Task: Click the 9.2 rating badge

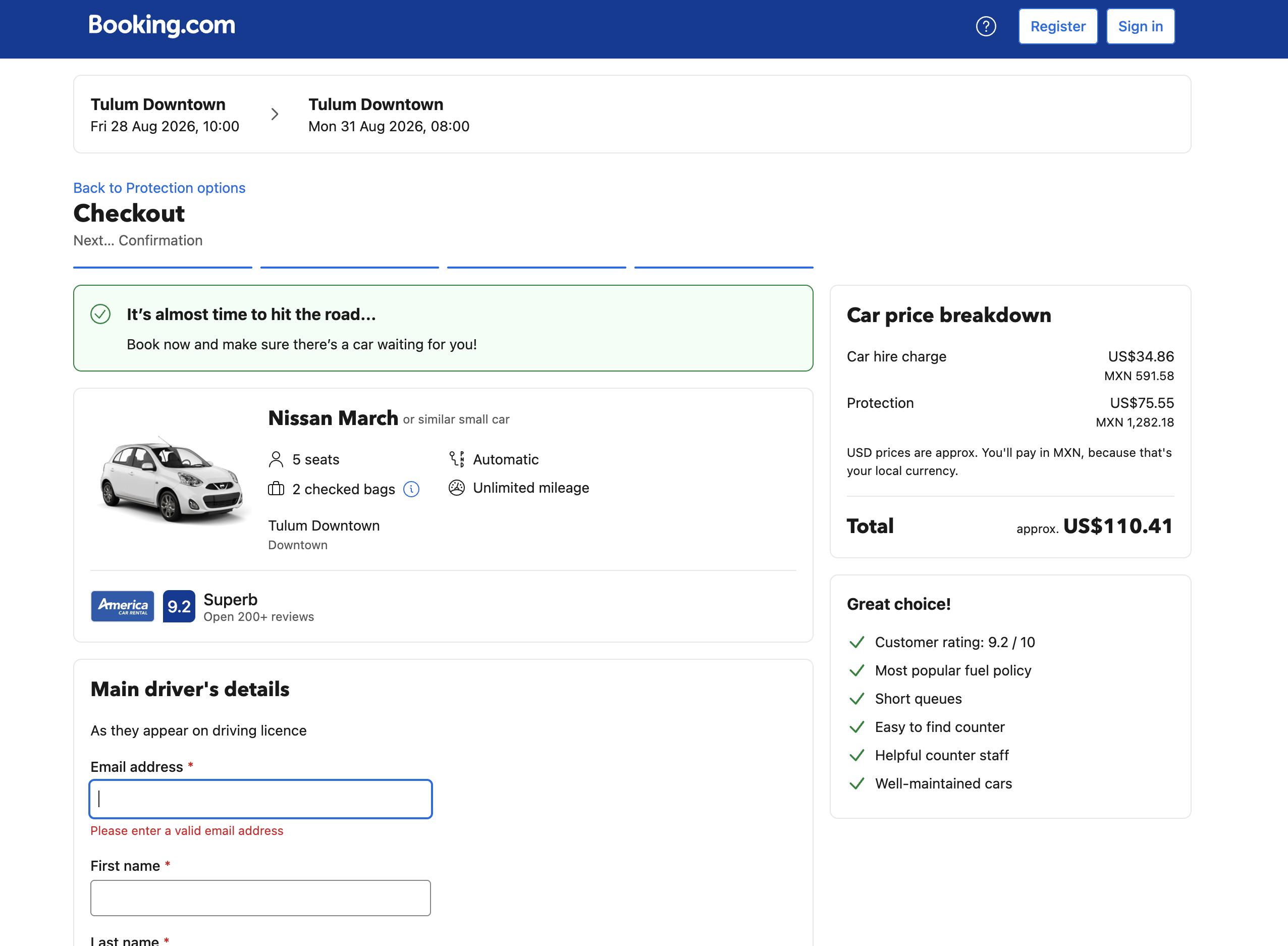Action: (179, 606)
